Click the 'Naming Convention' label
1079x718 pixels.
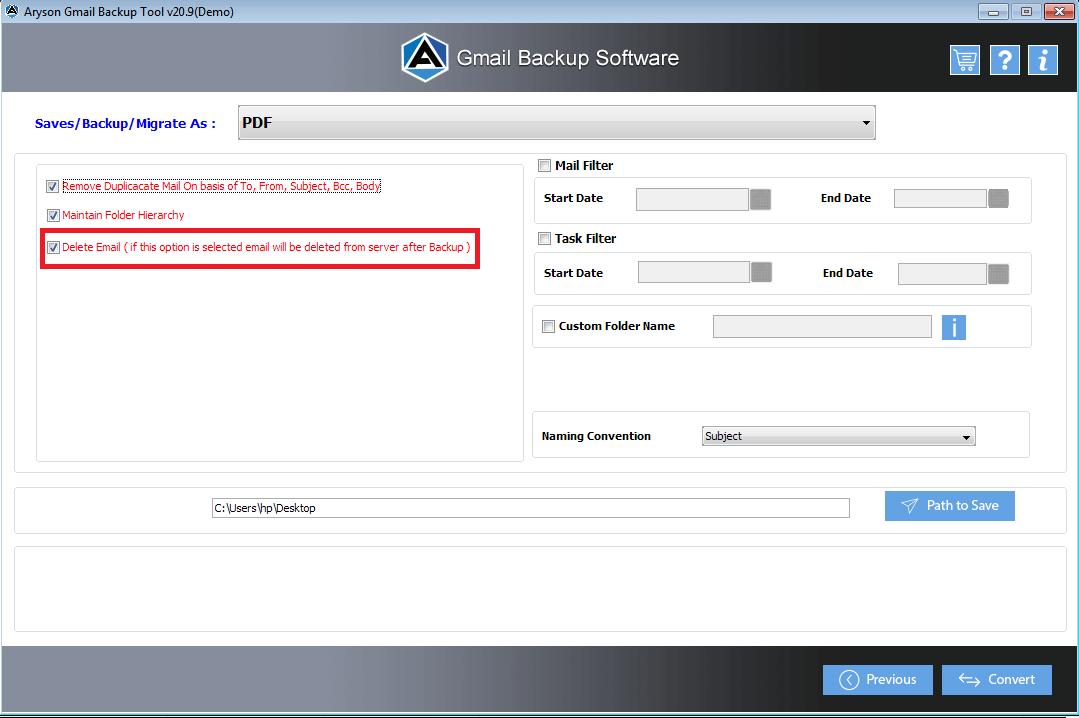tap(596, 436)
